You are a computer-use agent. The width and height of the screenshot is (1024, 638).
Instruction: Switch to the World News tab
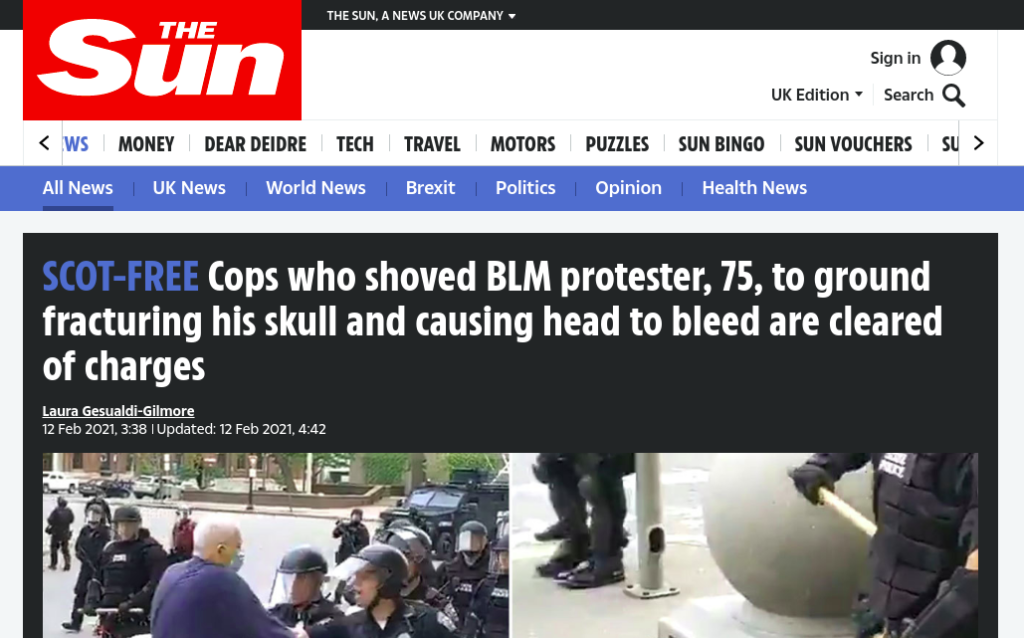(x=315, y=188)
